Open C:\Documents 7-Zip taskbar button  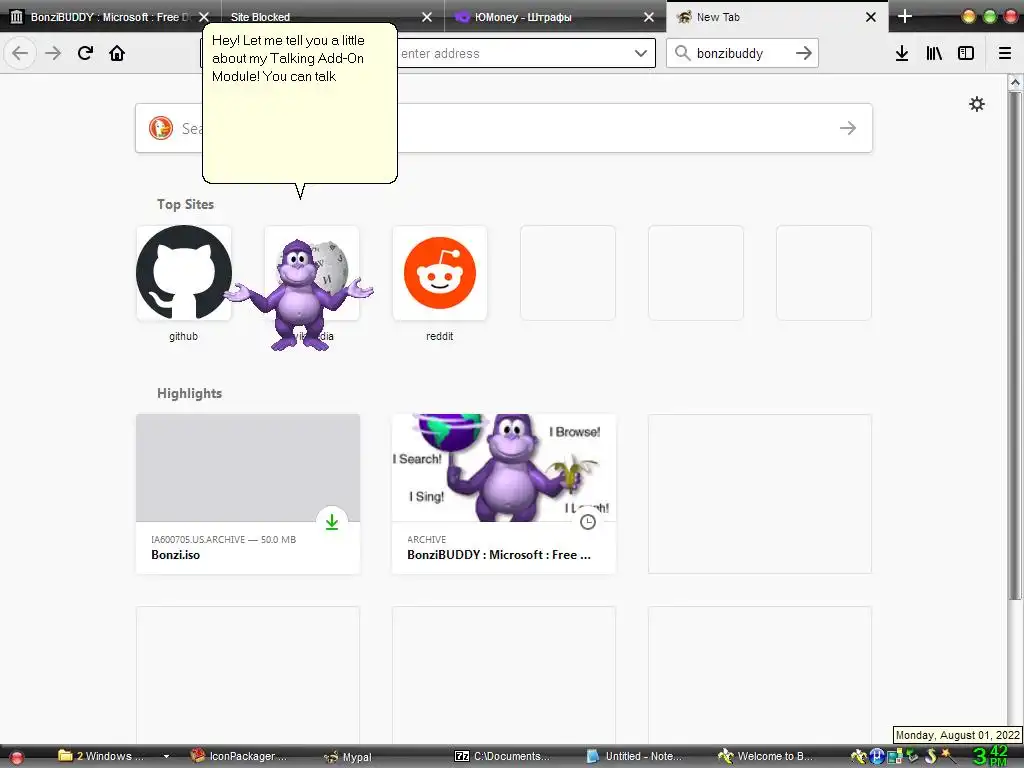[x=503, y=756]
